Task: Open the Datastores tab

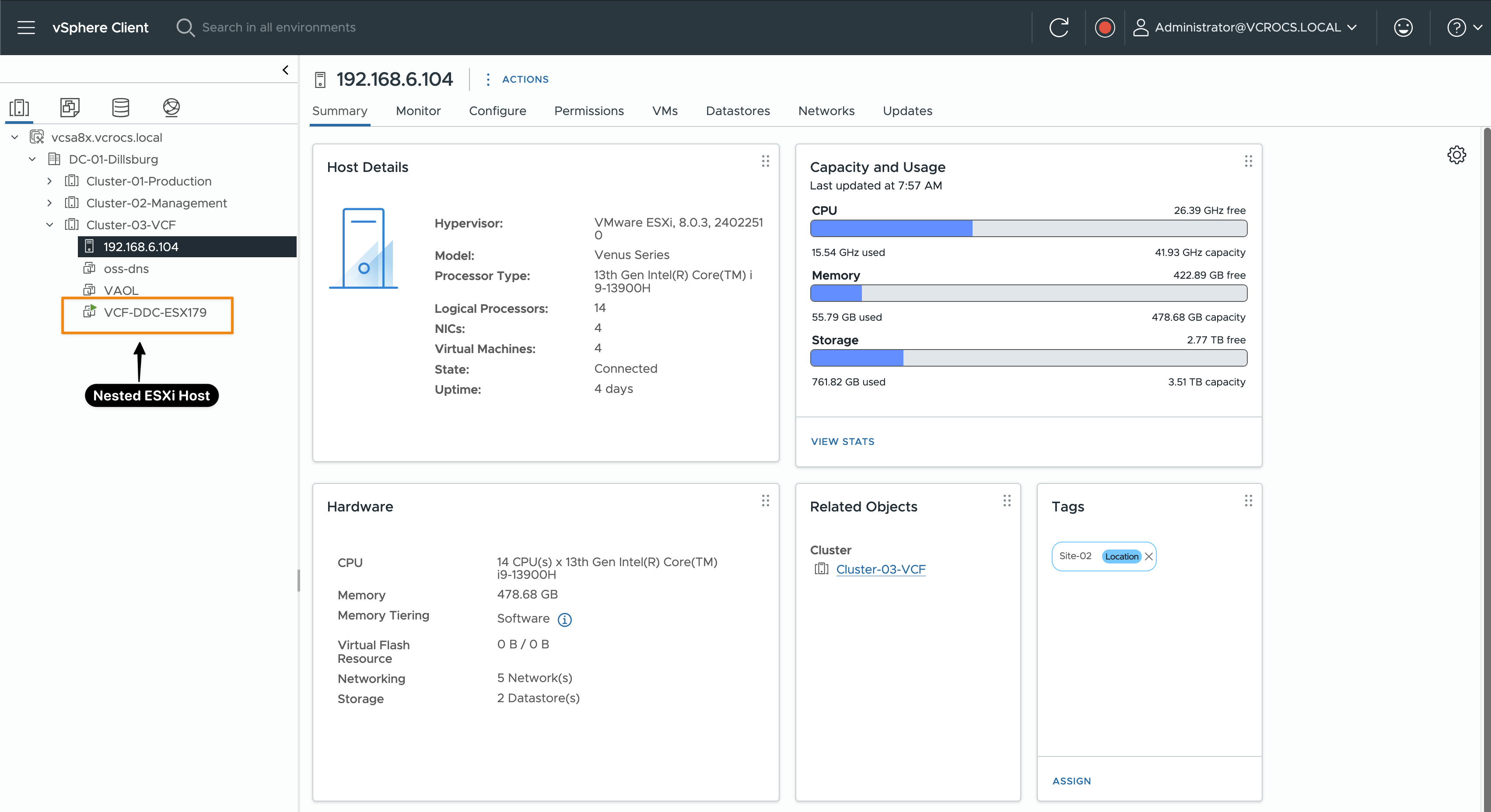Action: coord(737,111)
